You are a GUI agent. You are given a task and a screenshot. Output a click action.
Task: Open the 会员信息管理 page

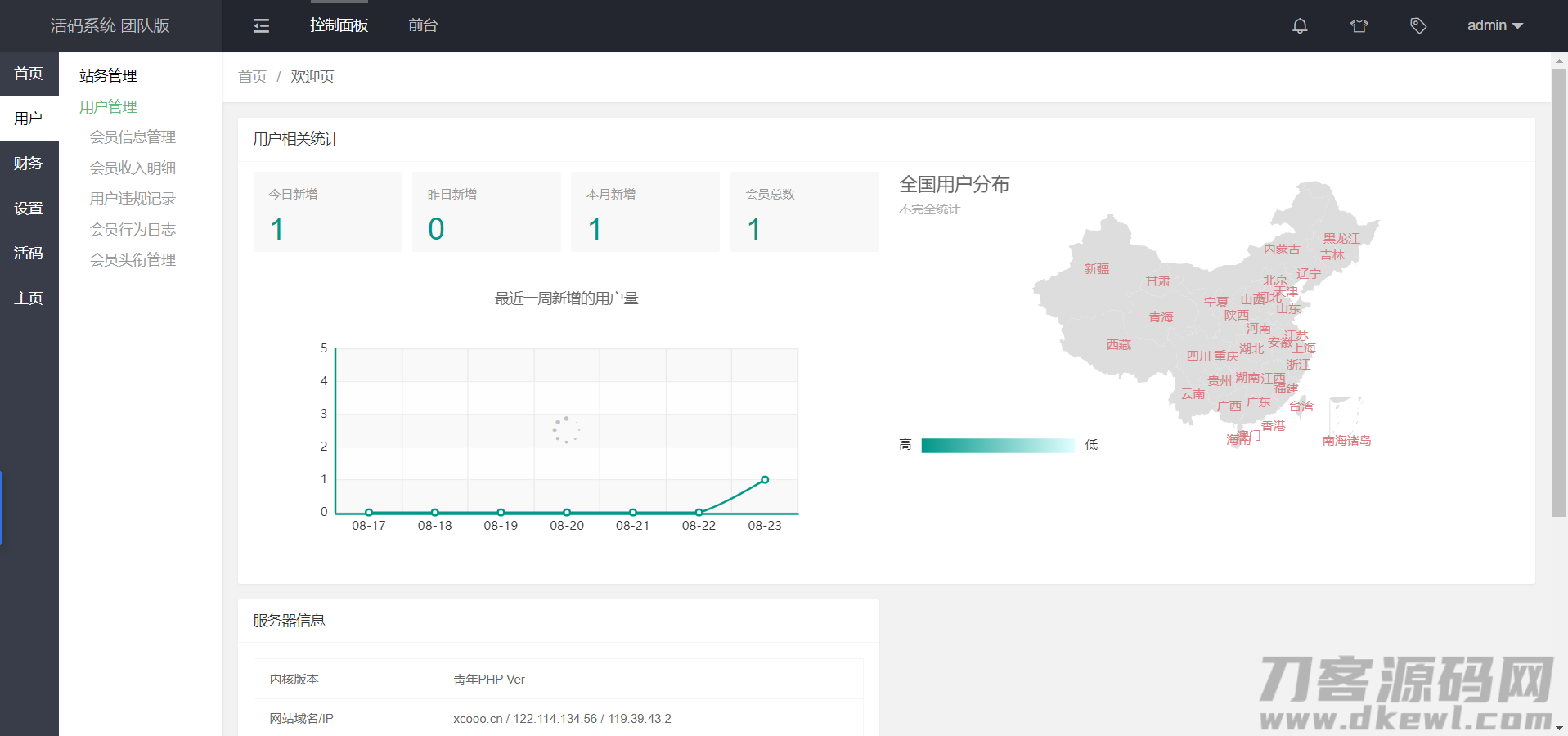coord(133,137)
